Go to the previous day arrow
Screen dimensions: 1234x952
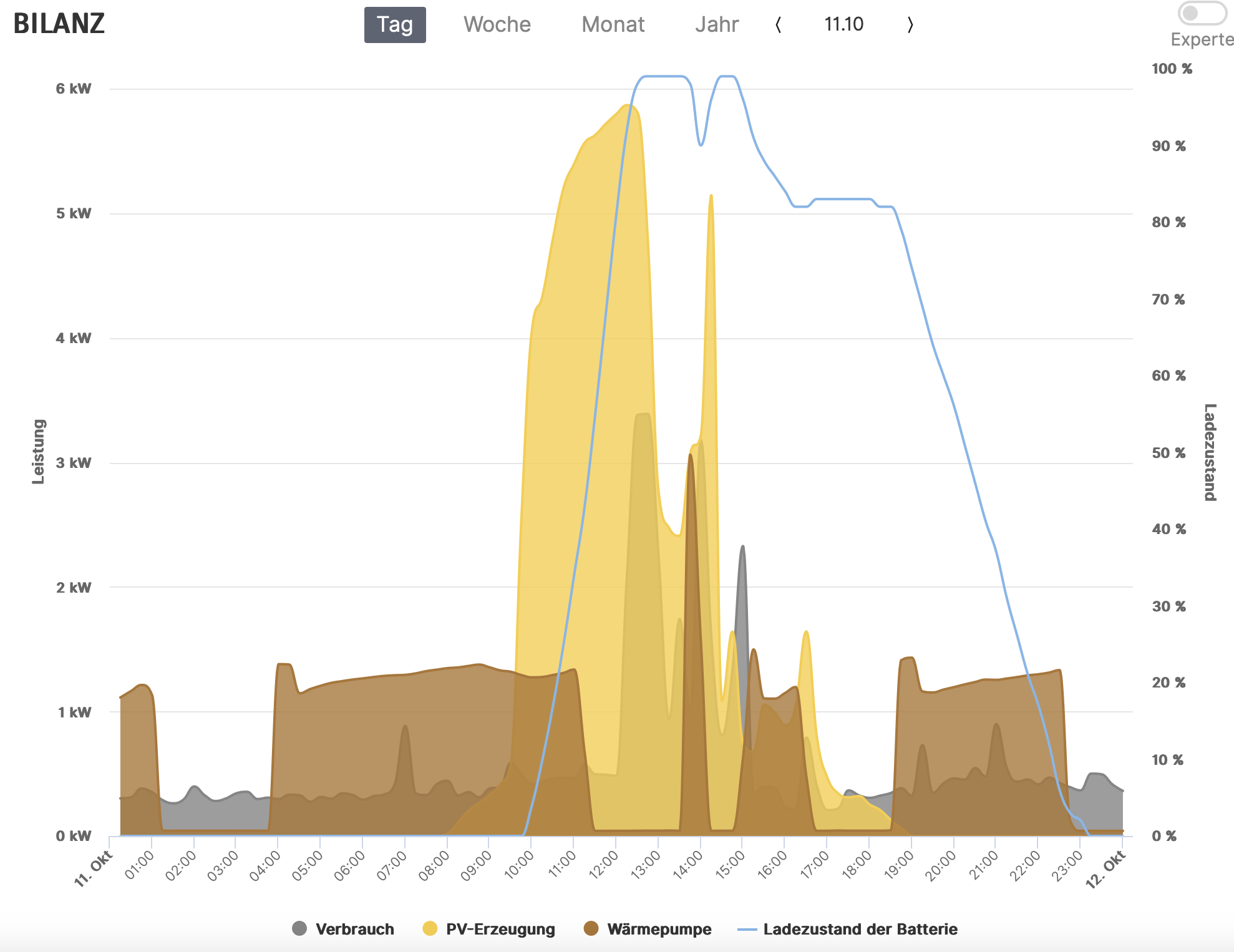(778, 25)
